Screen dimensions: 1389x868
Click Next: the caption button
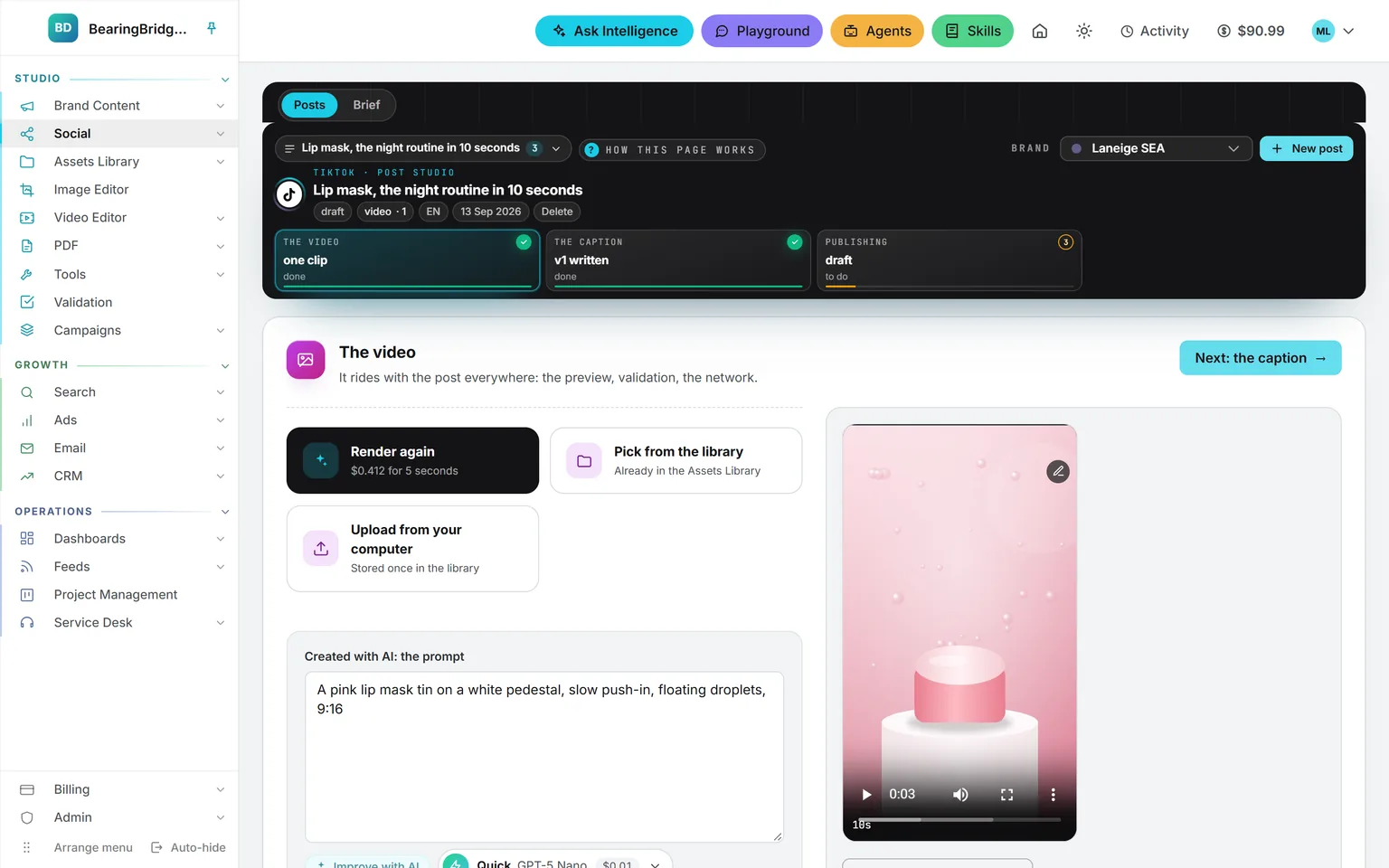1261,358
